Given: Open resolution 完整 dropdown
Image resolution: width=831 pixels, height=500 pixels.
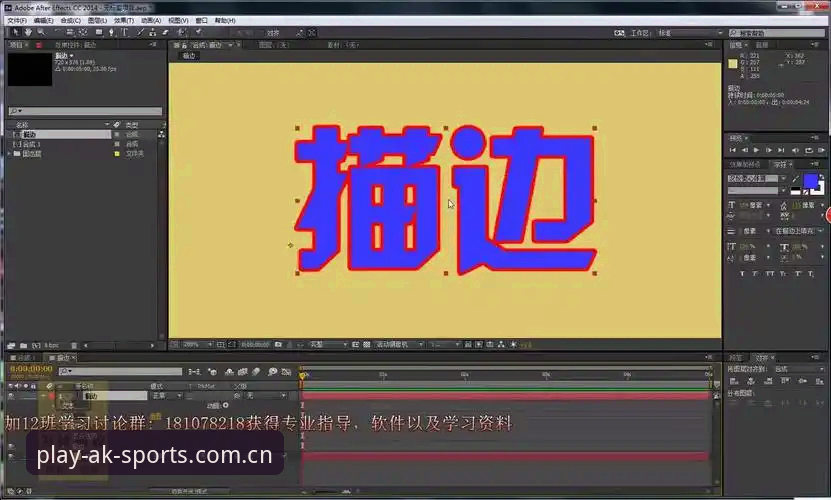Looking at the screenshot, I should (x=330, y=345).
